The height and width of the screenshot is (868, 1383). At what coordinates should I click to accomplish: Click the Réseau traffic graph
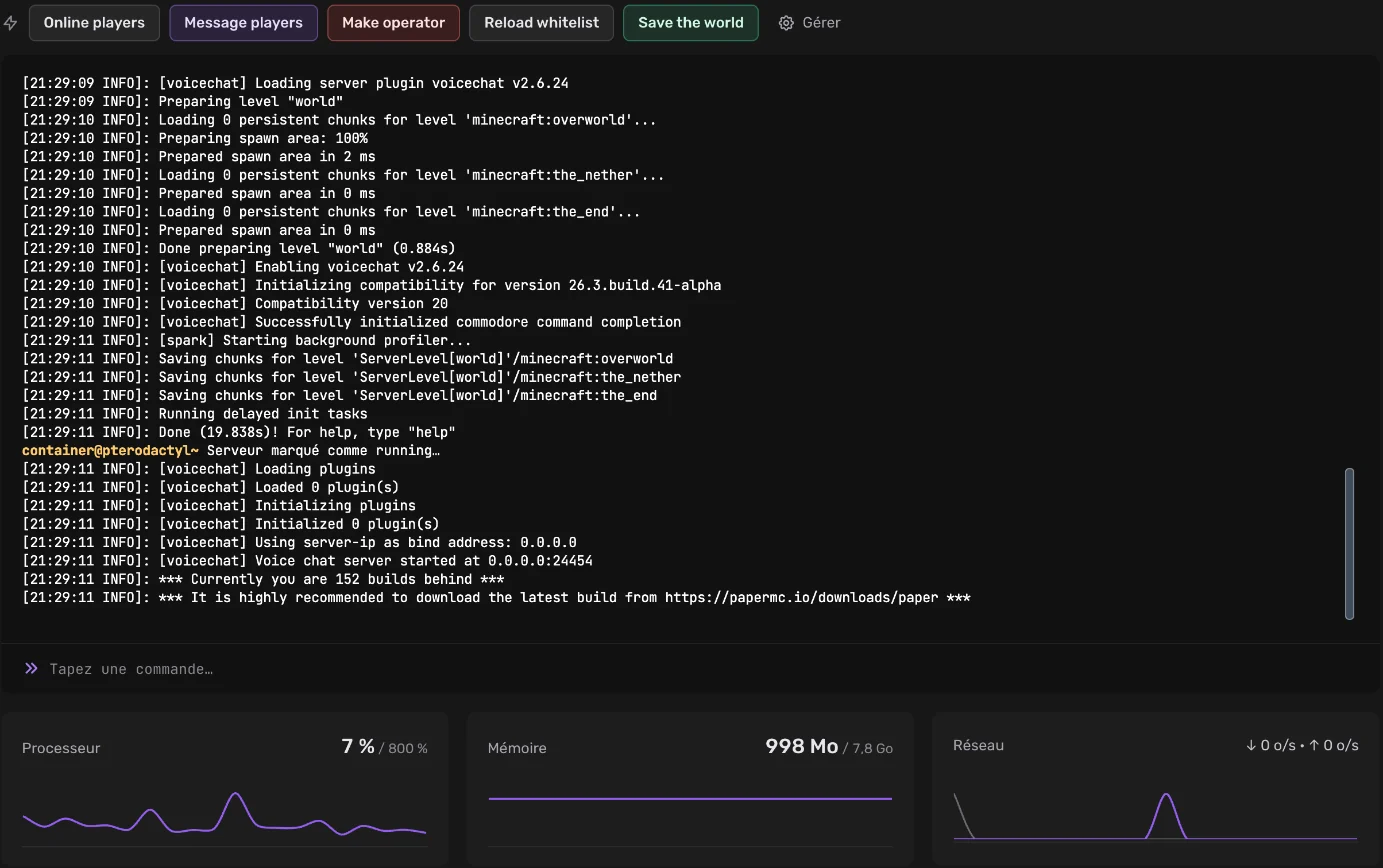coord(1156,815)
